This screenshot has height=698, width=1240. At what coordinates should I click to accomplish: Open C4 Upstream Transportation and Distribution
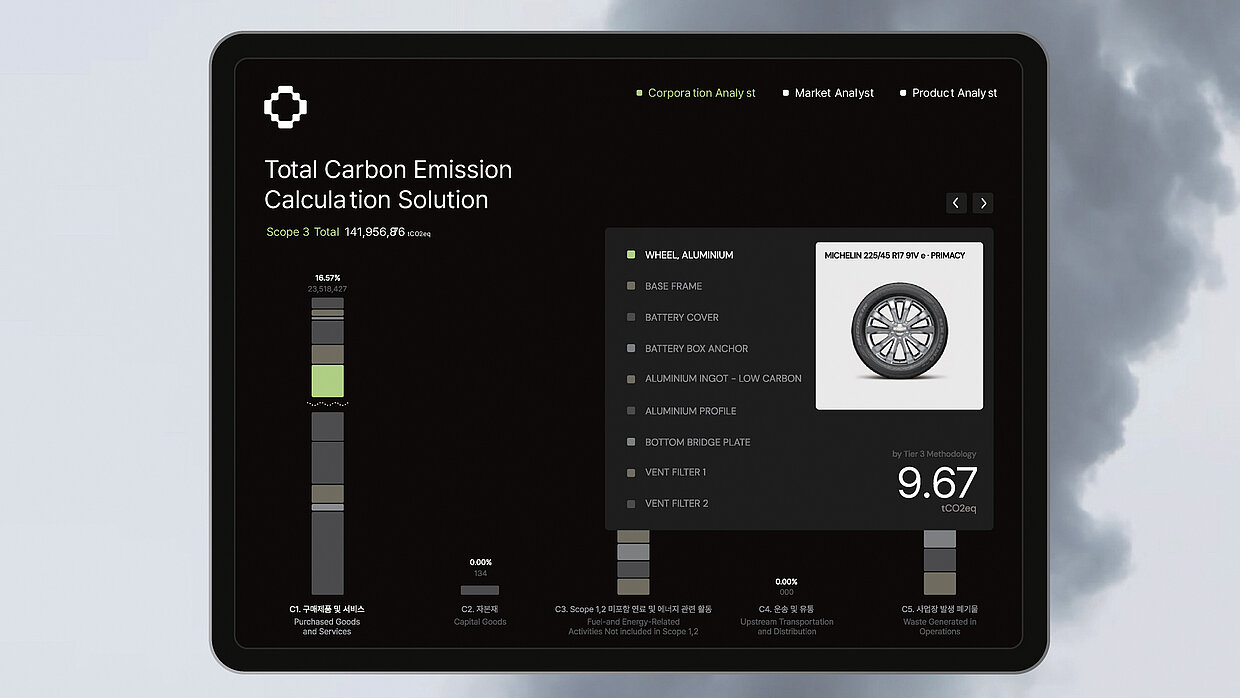click(786, 620)
